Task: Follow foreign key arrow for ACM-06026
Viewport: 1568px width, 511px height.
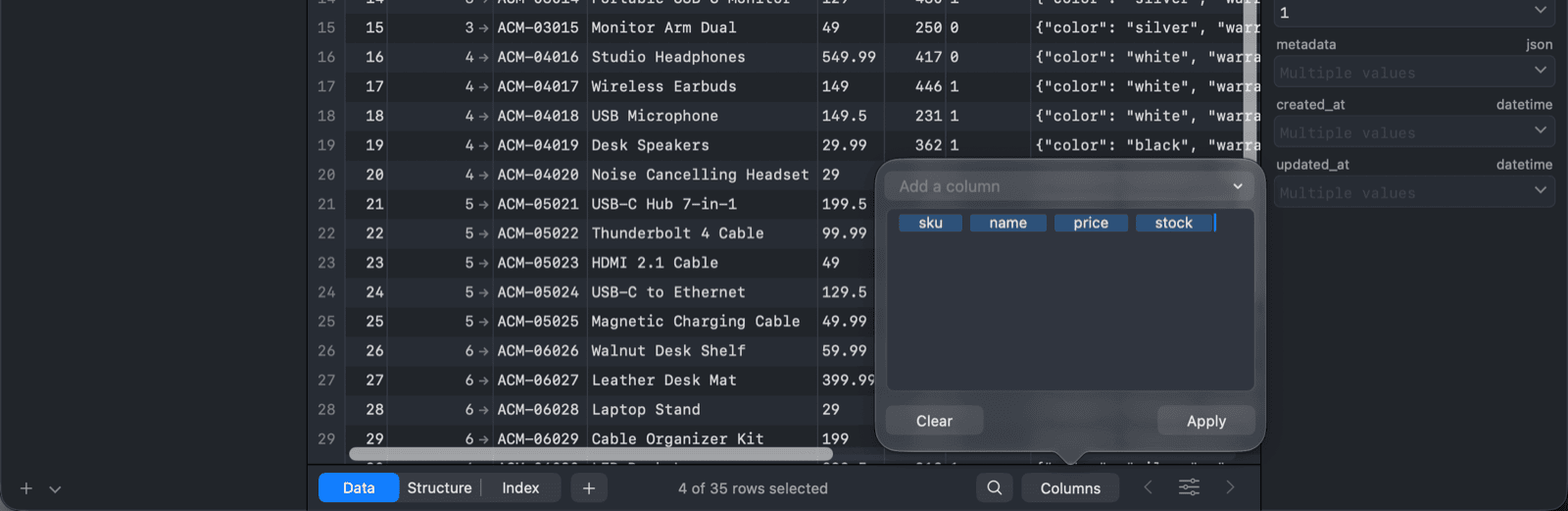Action: click(x=483, y=351)
